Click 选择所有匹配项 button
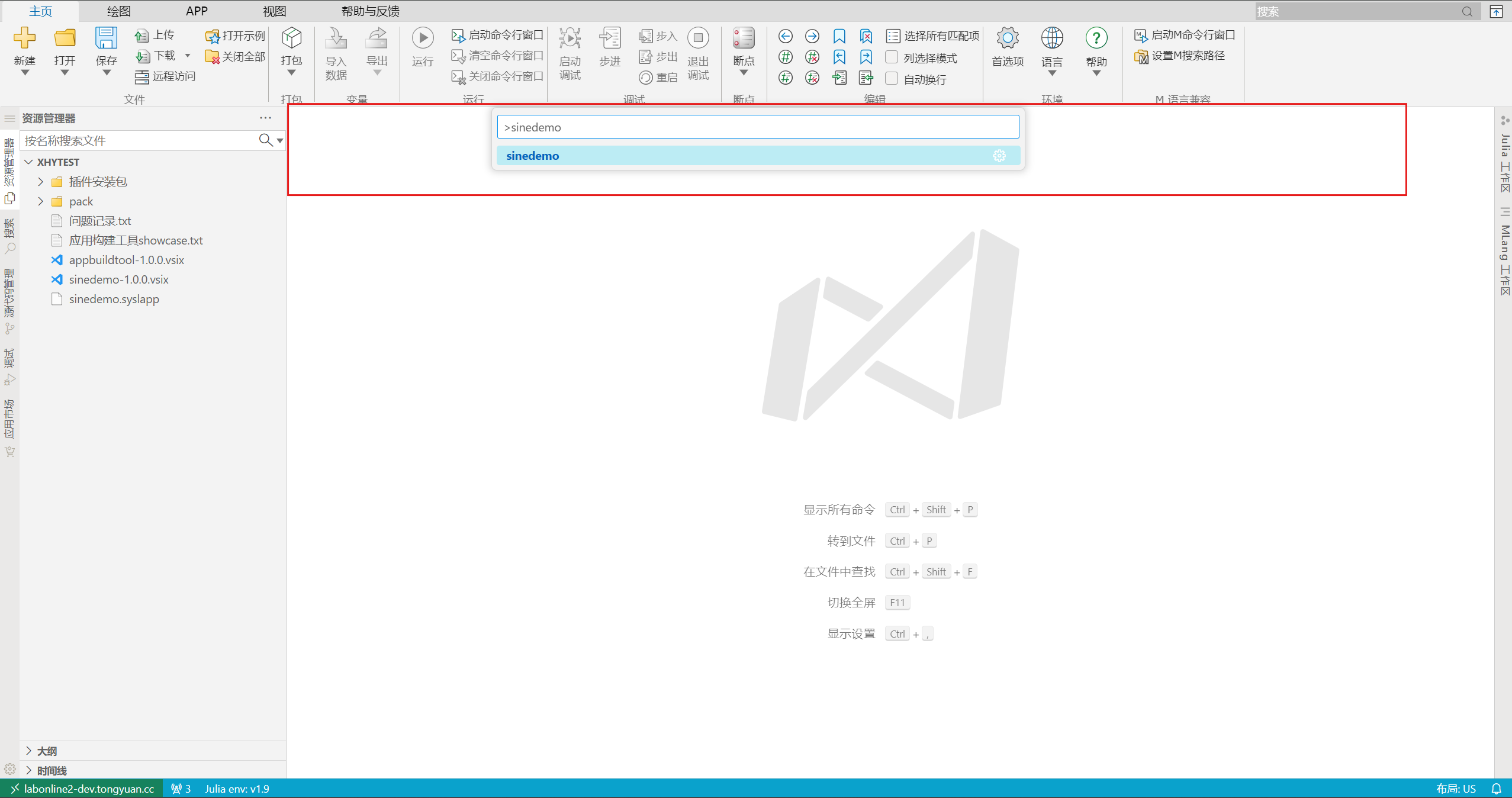 (933, 36)
